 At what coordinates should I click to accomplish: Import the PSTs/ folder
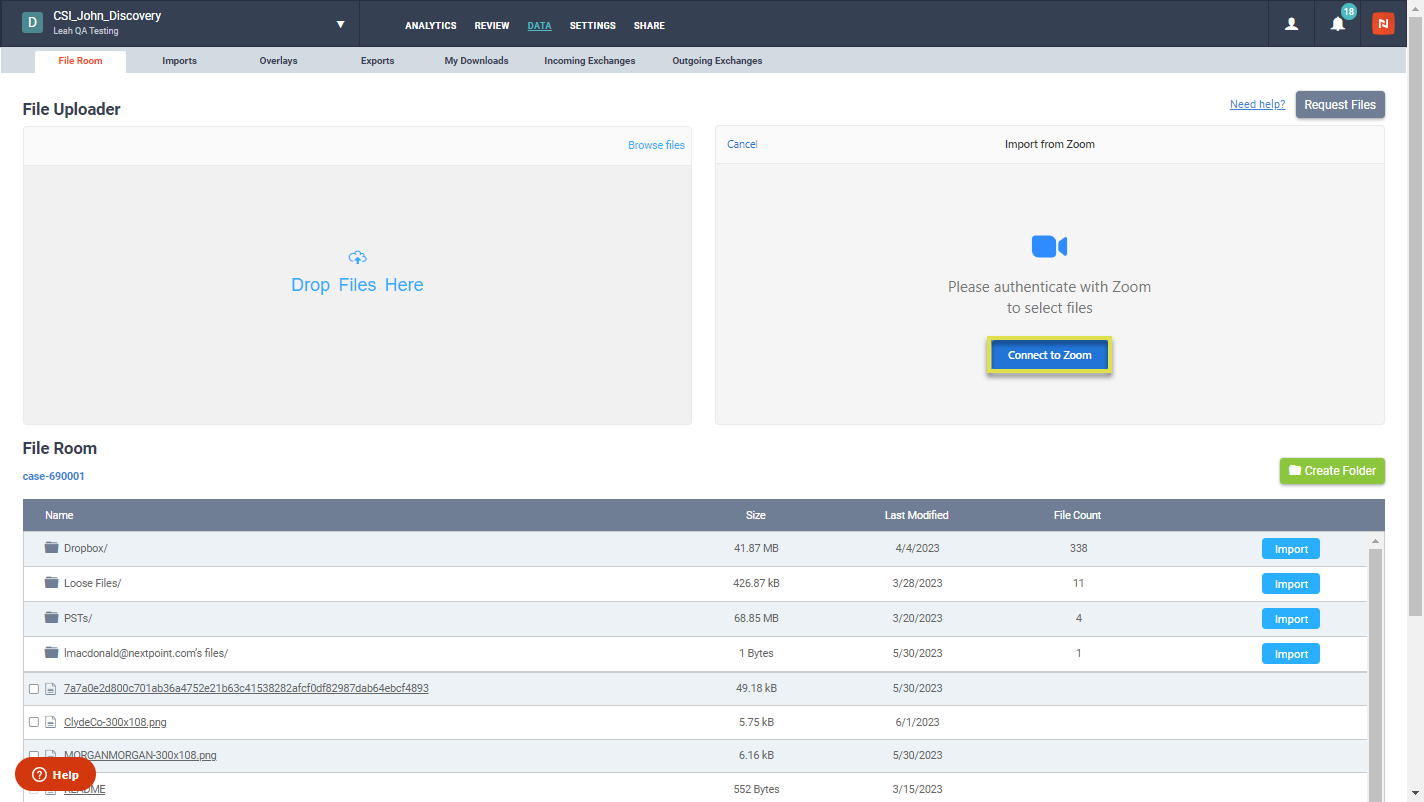click(1291, 619)
